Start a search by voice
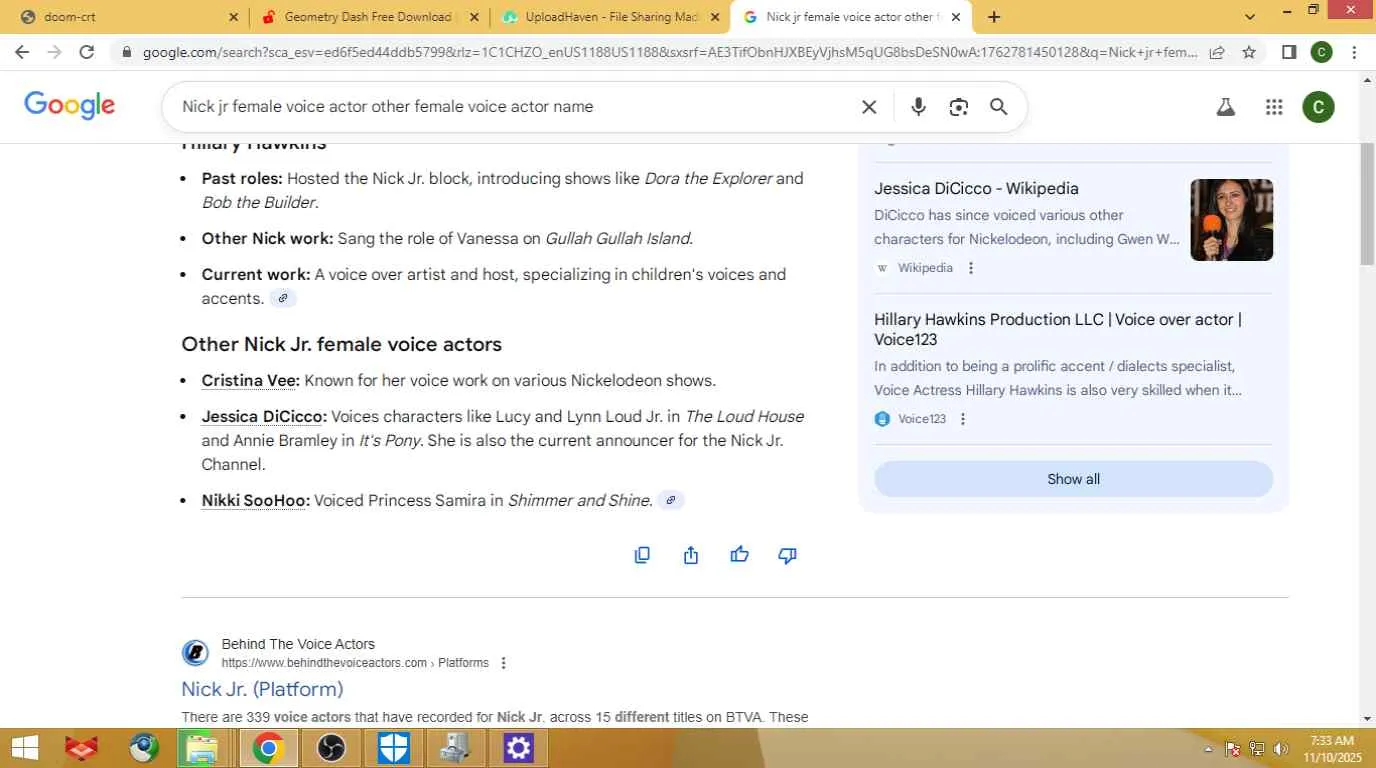This screenshot has height=768, width=1376. pyautogui.click(x=918, y=107)
